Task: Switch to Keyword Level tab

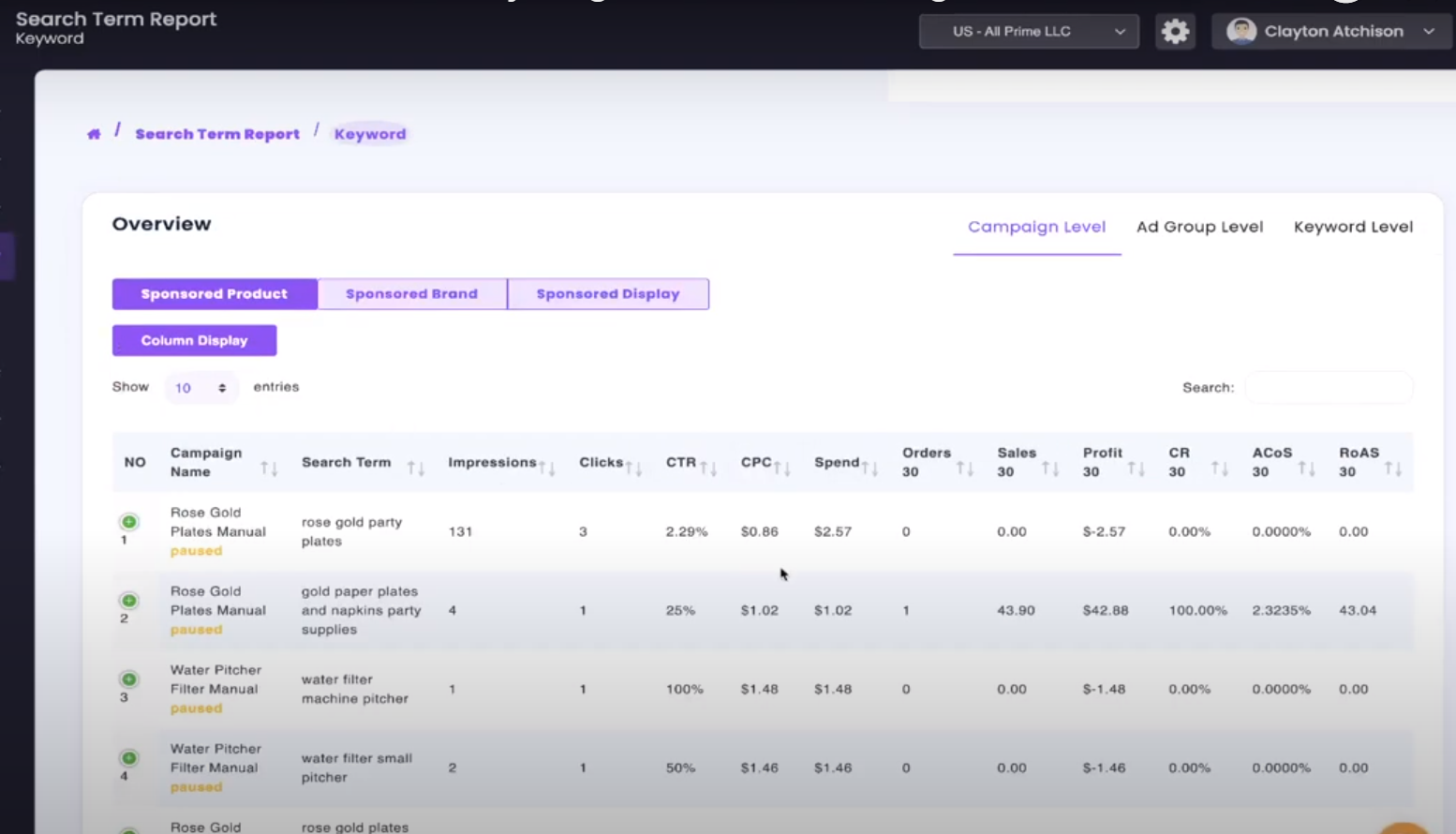Action: click(x=1353, y=227)
